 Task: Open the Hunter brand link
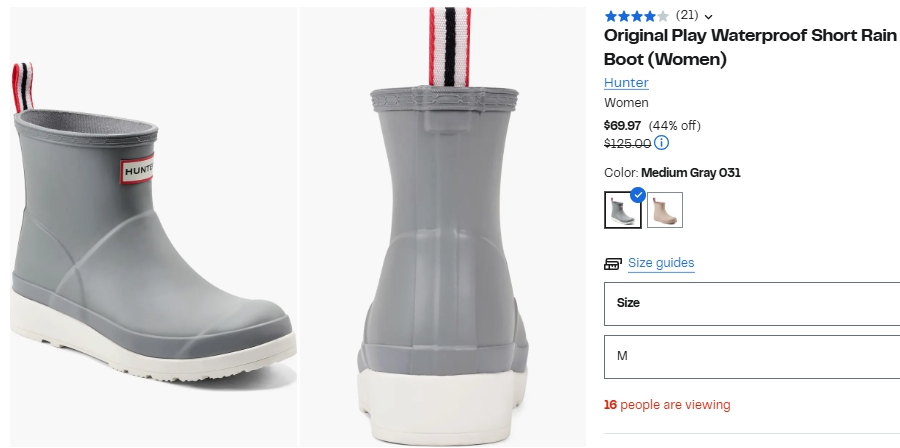pyautogui.click(x=626, y=83)
